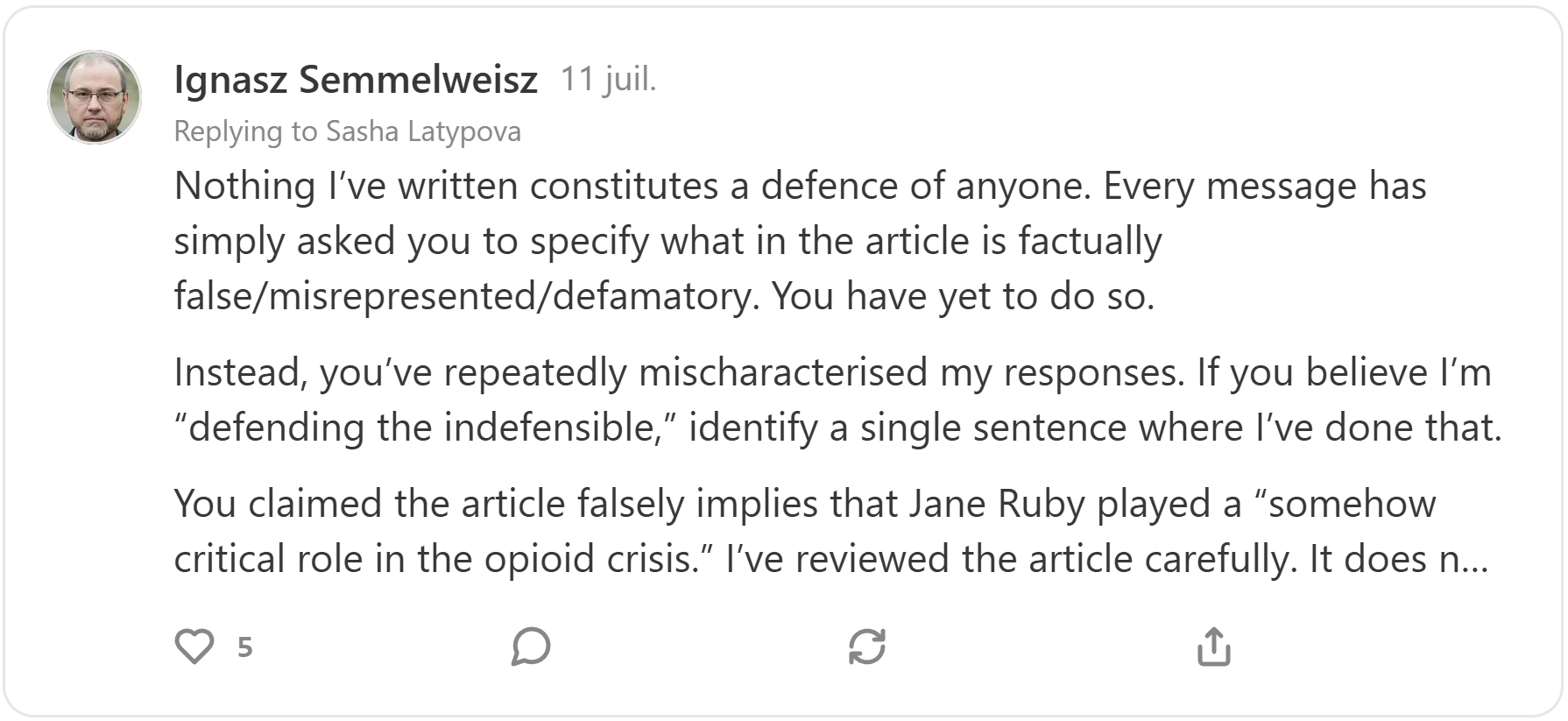Like the comment with the heart icon

[x=194, y=647]
